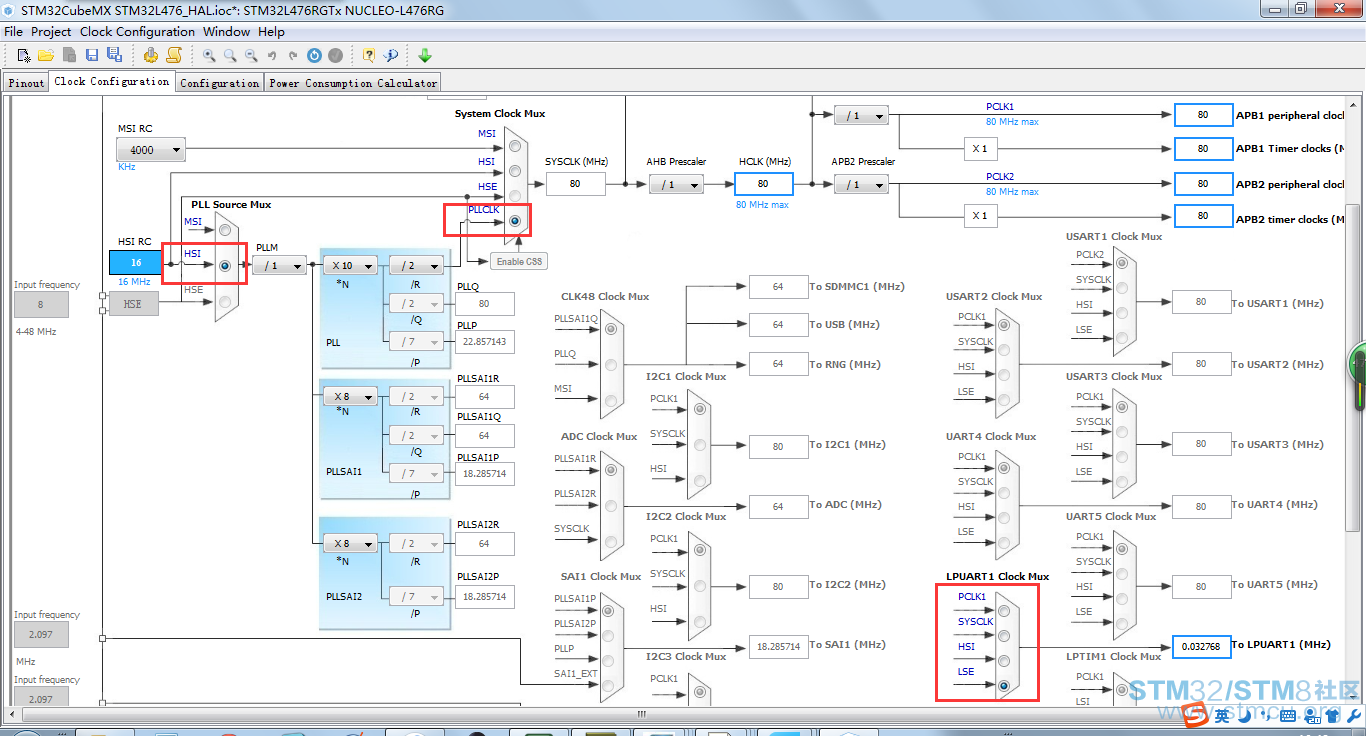1366x736 pixels.
Task: Click the best-fit zoom magnifier icon
Action: click(x=230, y=56)
